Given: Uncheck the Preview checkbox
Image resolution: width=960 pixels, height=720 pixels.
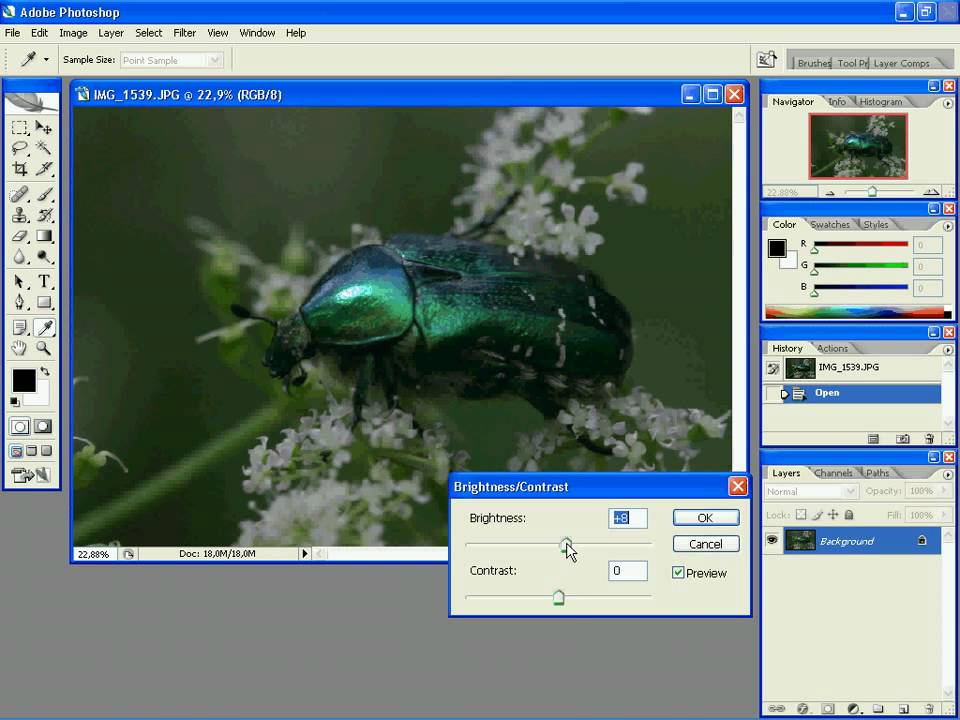Looking at the screenshot, I should 678,573.
